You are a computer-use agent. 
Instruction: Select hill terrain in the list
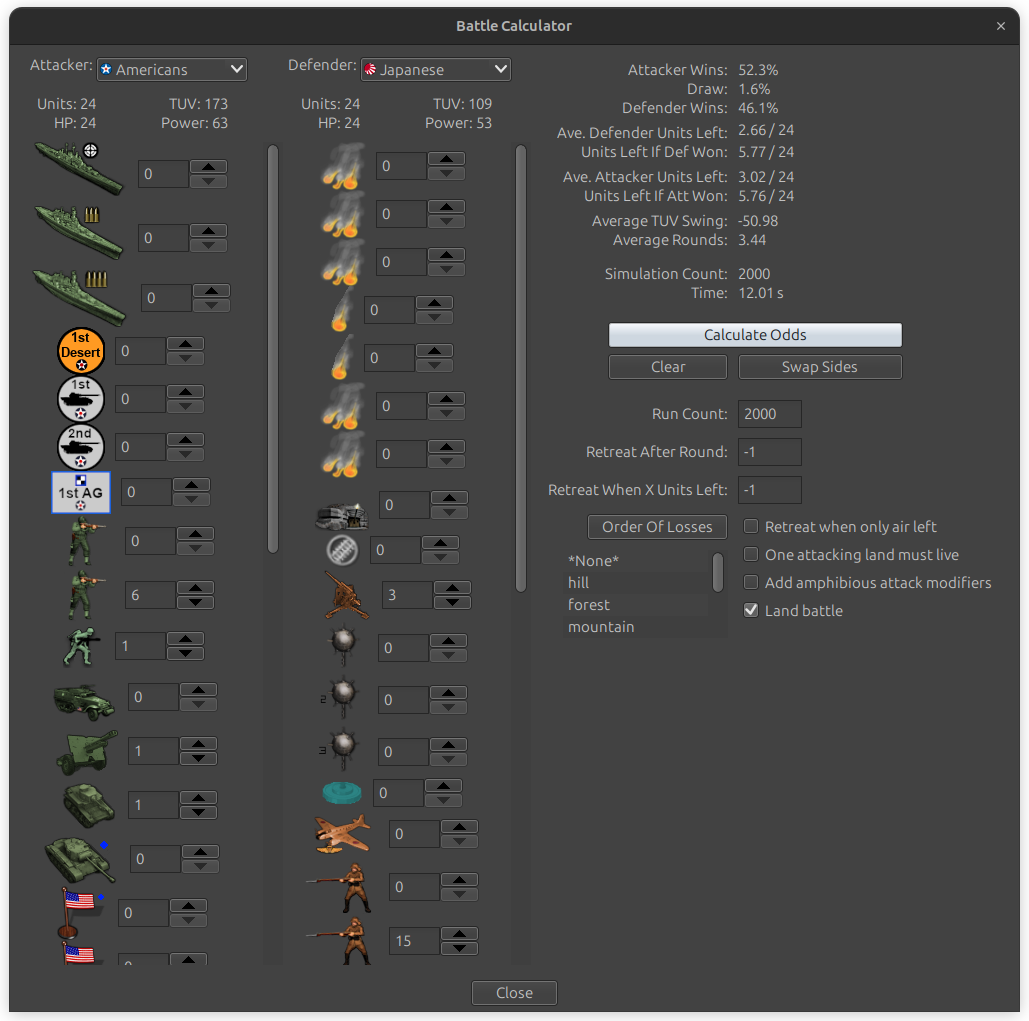coord(578,582)
